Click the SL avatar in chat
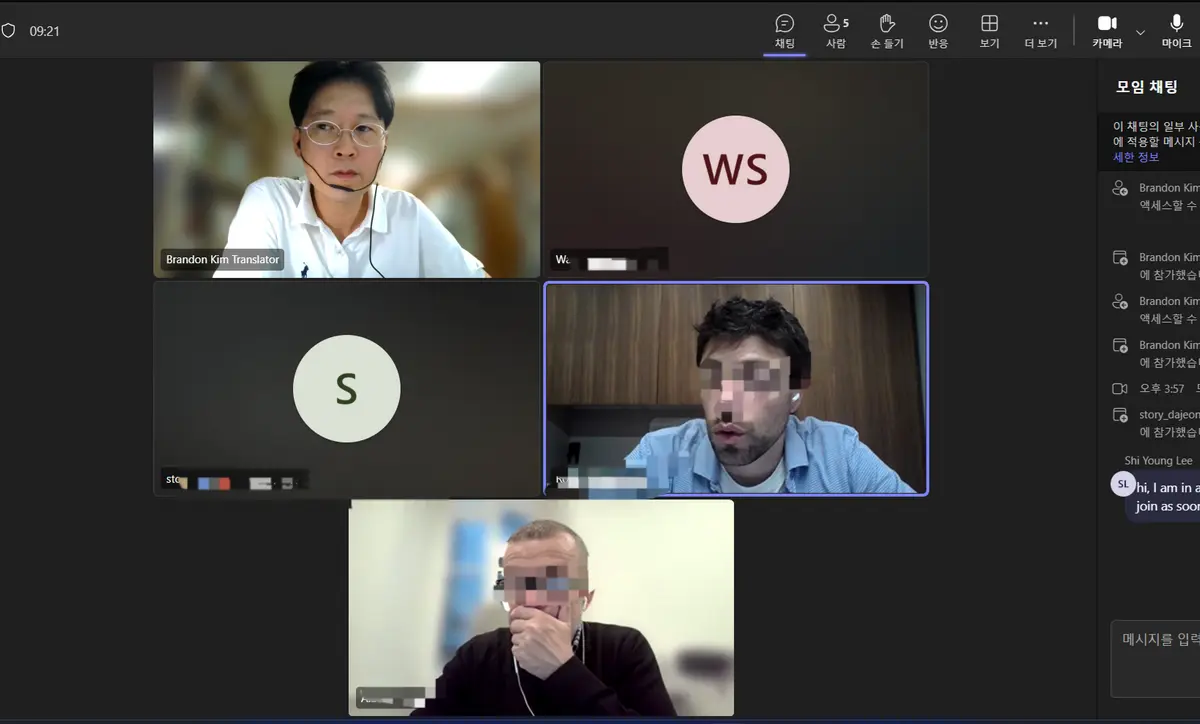This screenshot has height=724, width=1200. coord(1122,484)
